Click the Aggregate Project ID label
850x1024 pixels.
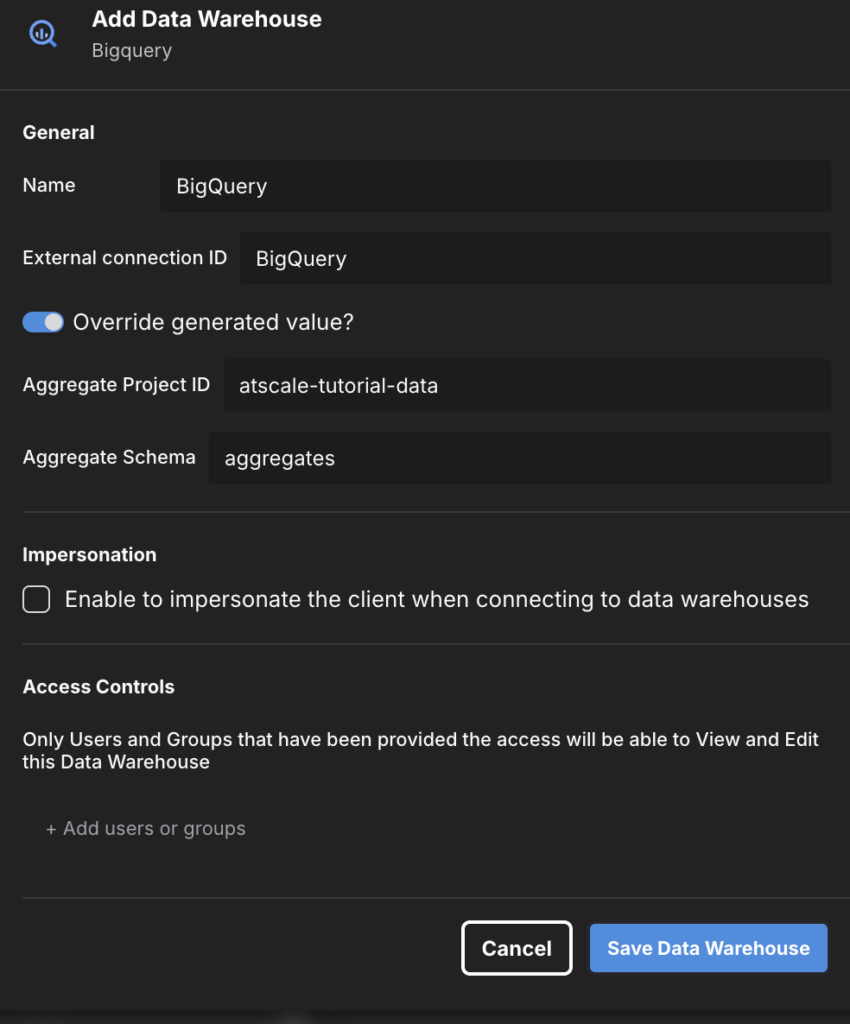116,385
